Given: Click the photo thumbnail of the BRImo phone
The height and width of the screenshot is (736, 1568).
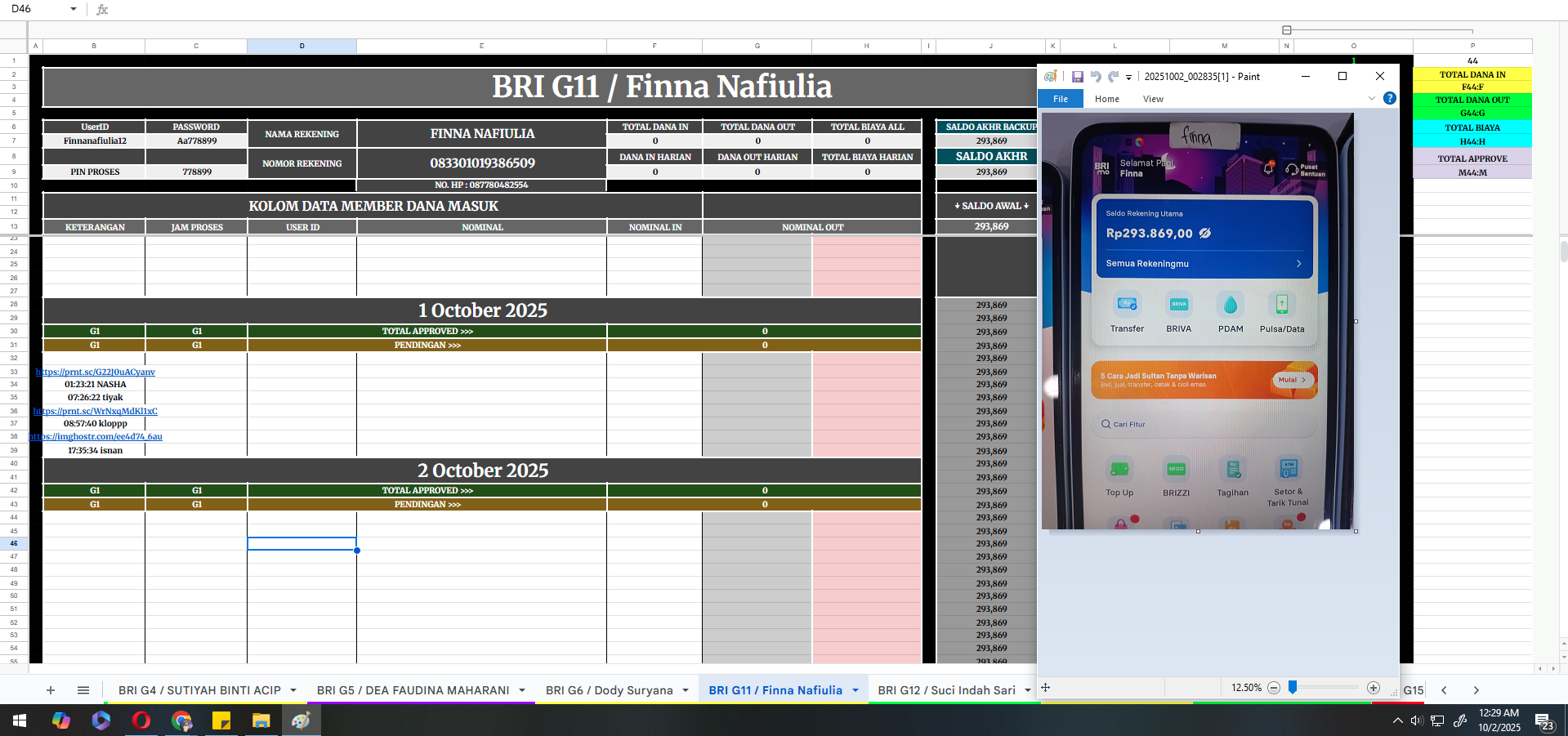Looking at the screenshot, I should point(1197,321).
